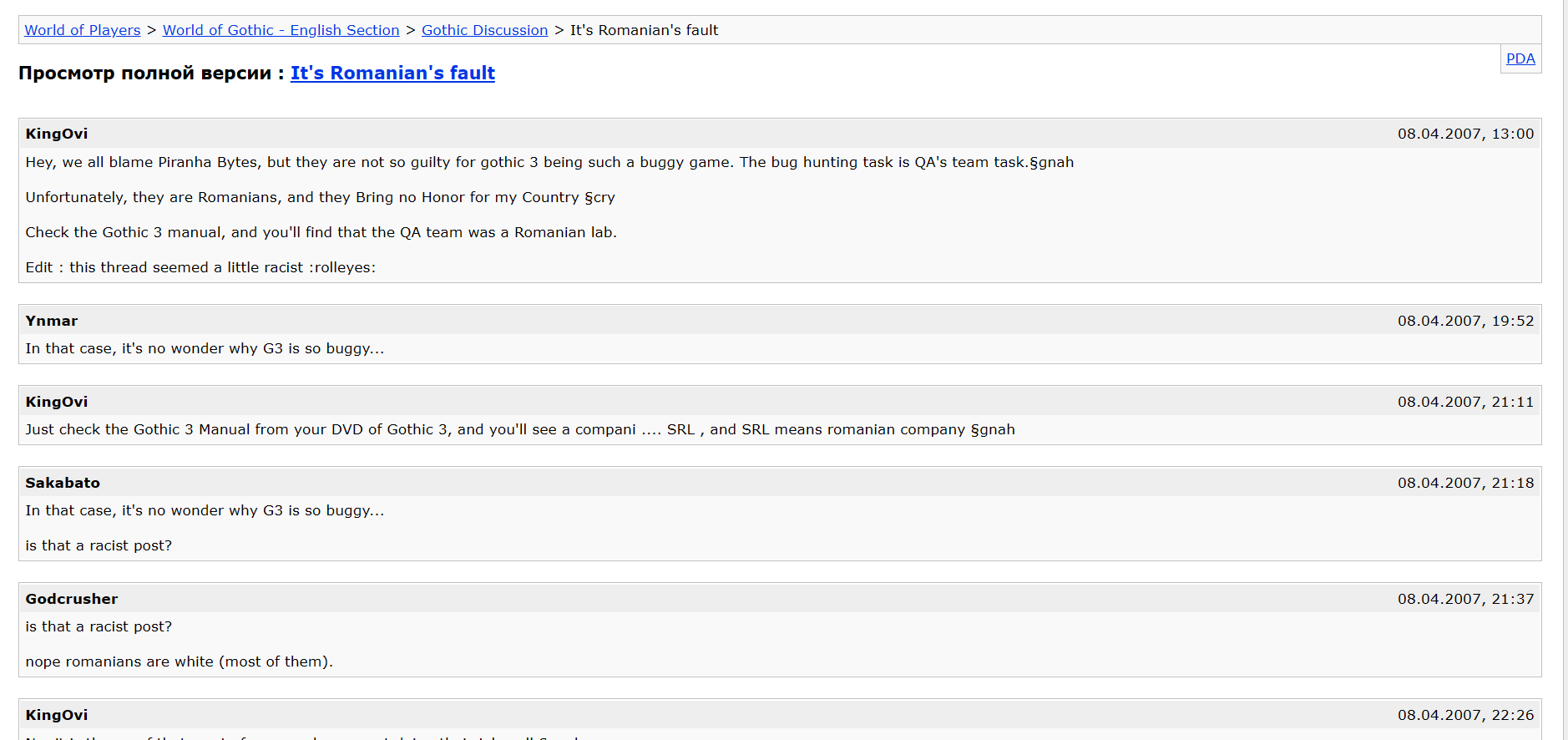
Task: Click the 08.04.2007, 21:11 post timestamp
Action: click(1465, 402)
